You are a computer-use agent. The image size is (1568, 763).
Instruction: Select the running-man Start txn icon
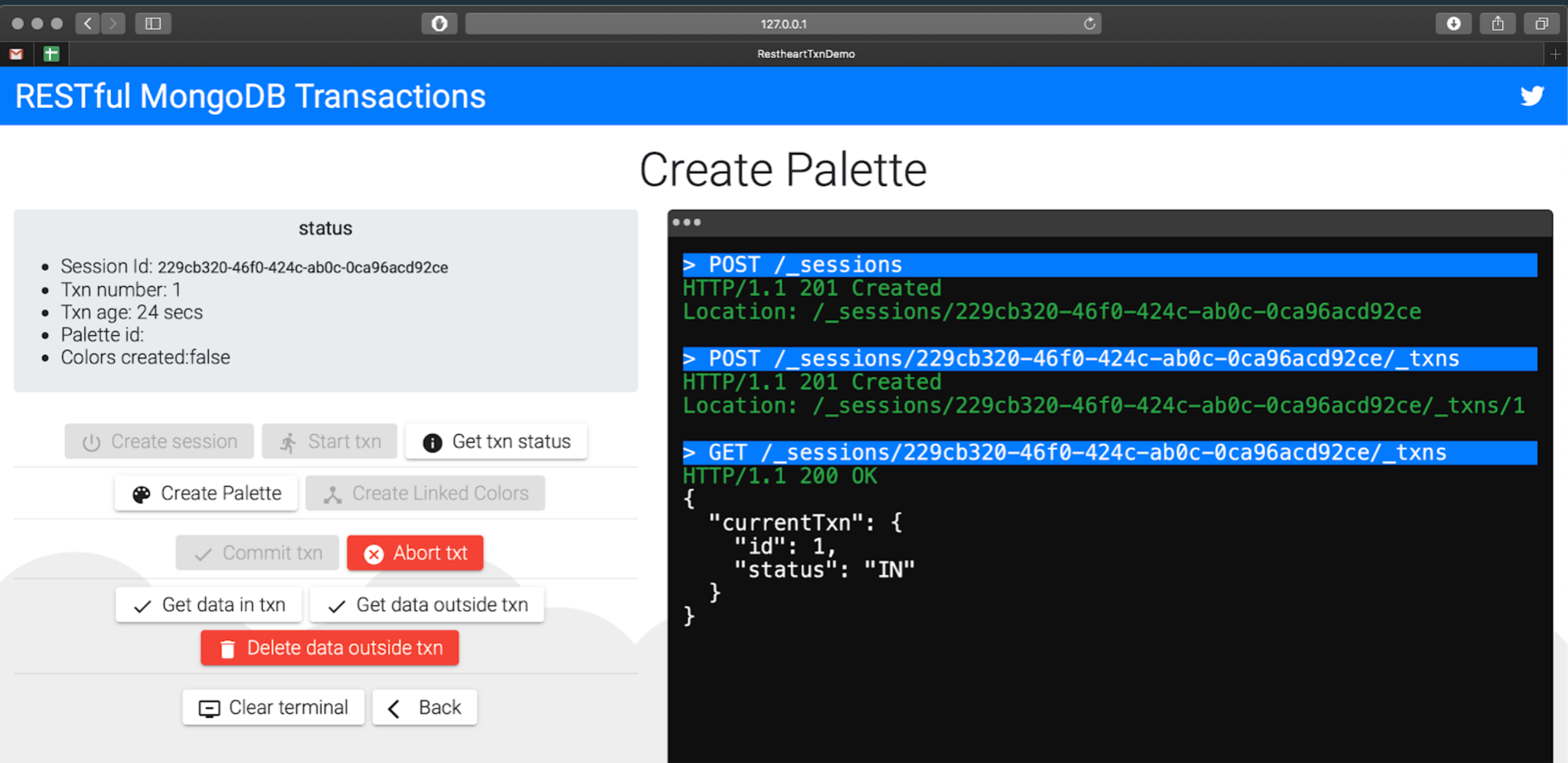289,441
